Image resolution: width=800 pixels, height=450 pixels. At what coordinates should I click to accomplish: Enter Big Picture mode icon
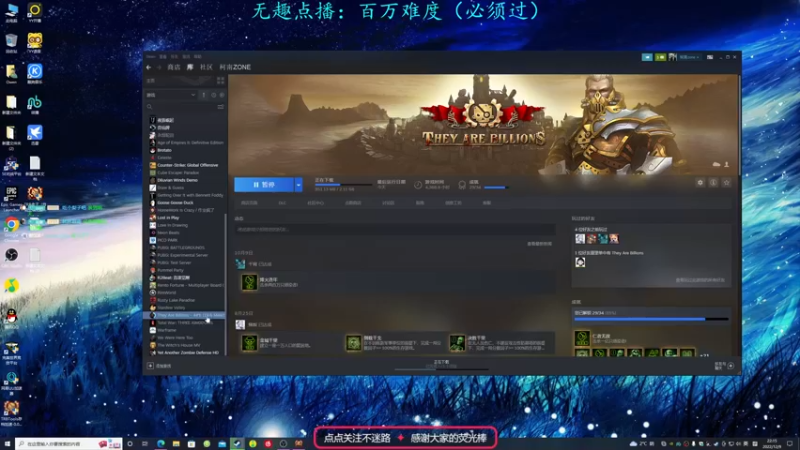tap(710, 57)
